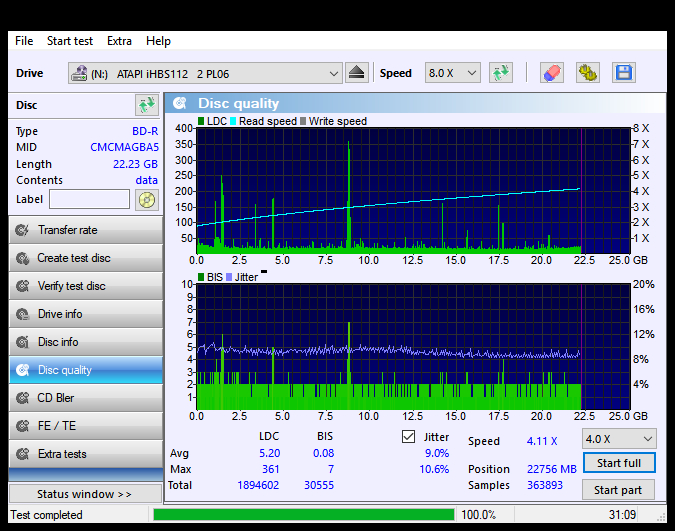Open the 4.0 X test speed dropdown
Screen dimensions: 675x531
point(619,439)
